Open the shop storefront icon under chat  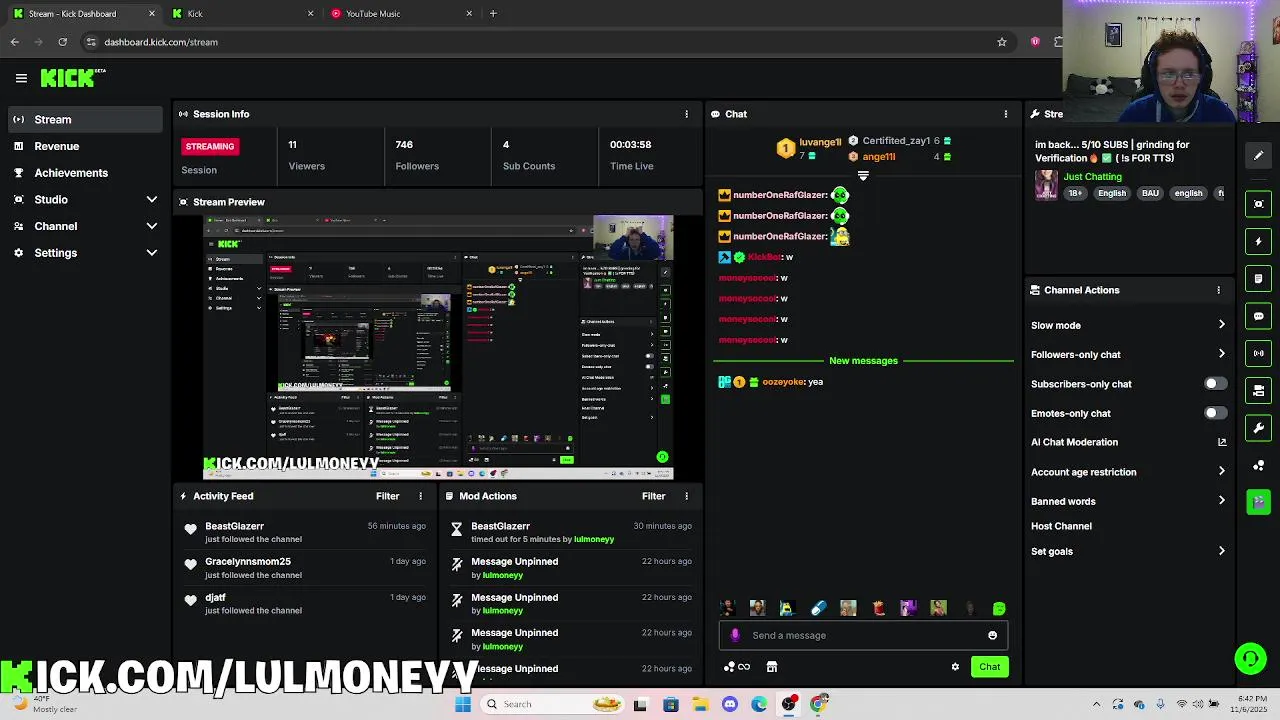772,667
